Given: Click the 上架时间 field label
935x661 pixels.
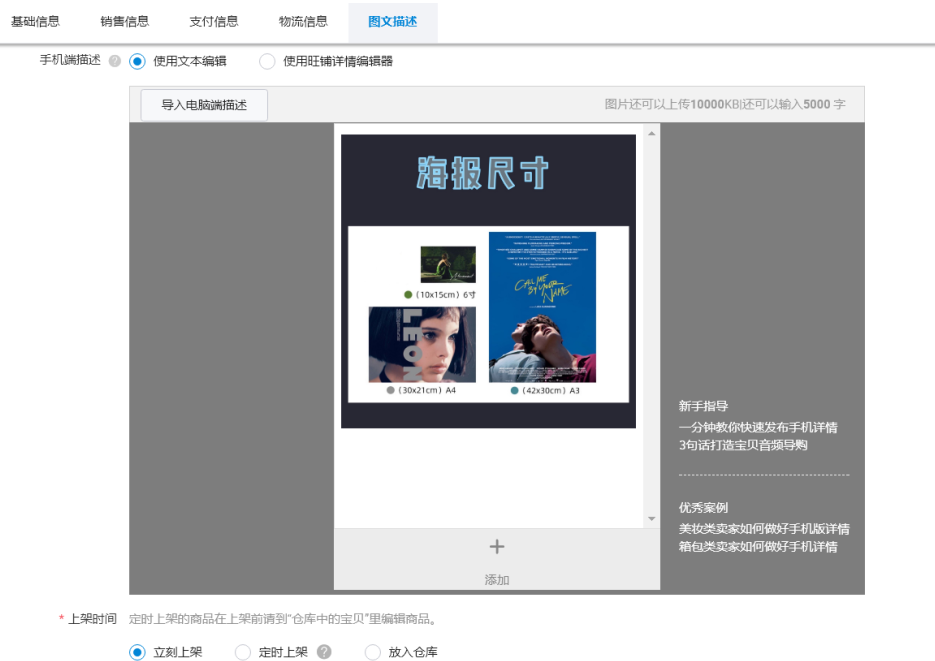Looking at the screenshot, I should point(92,619).
